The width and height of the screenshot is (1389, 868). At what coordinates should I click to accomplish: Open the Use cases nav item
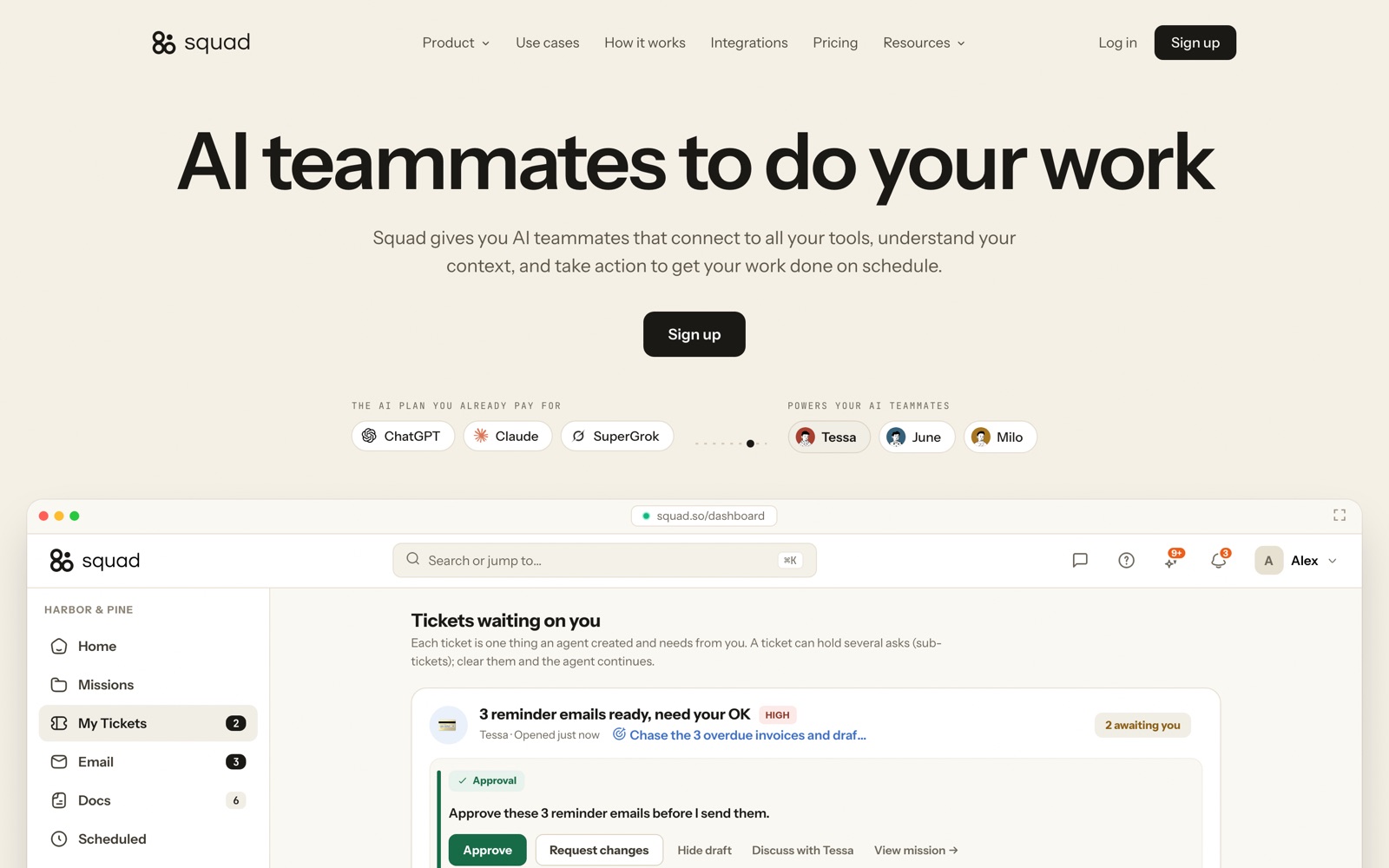pos(547,43)
